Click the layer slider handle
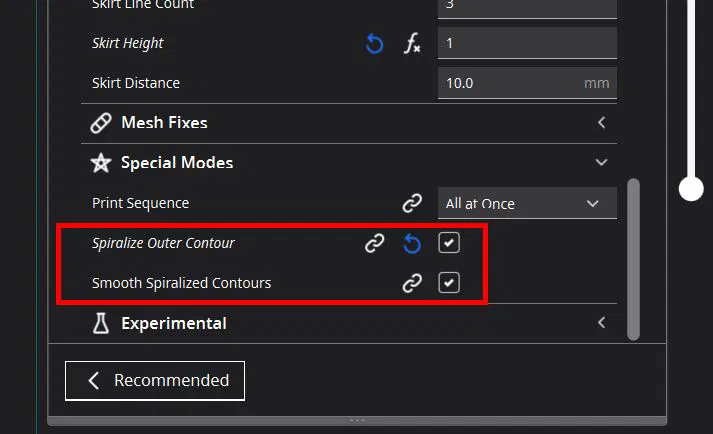This screenshot has height=434, width=713. coord(690,188)
